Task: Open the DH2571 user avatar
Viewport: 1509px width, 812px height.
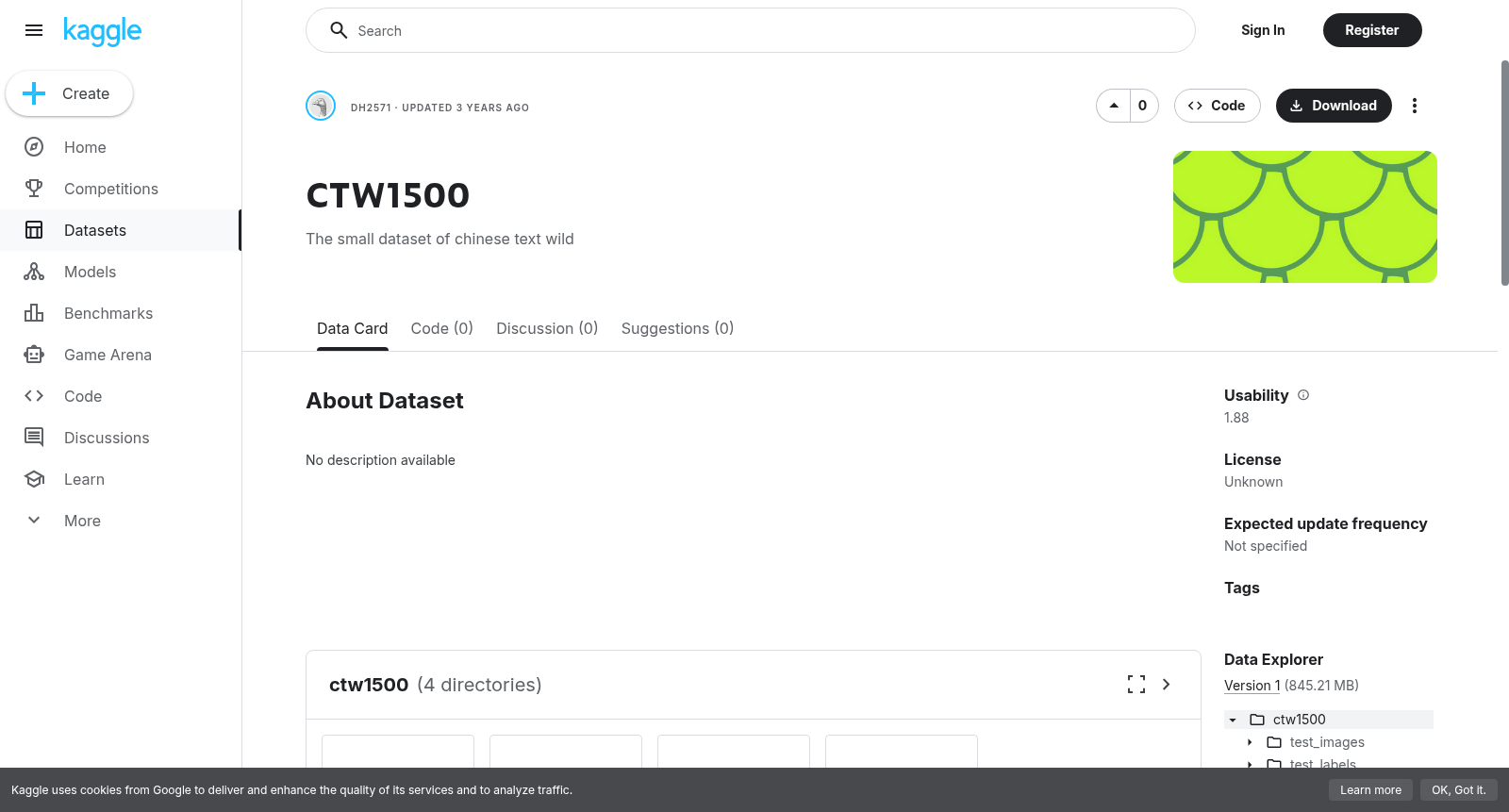Action: 321,106
